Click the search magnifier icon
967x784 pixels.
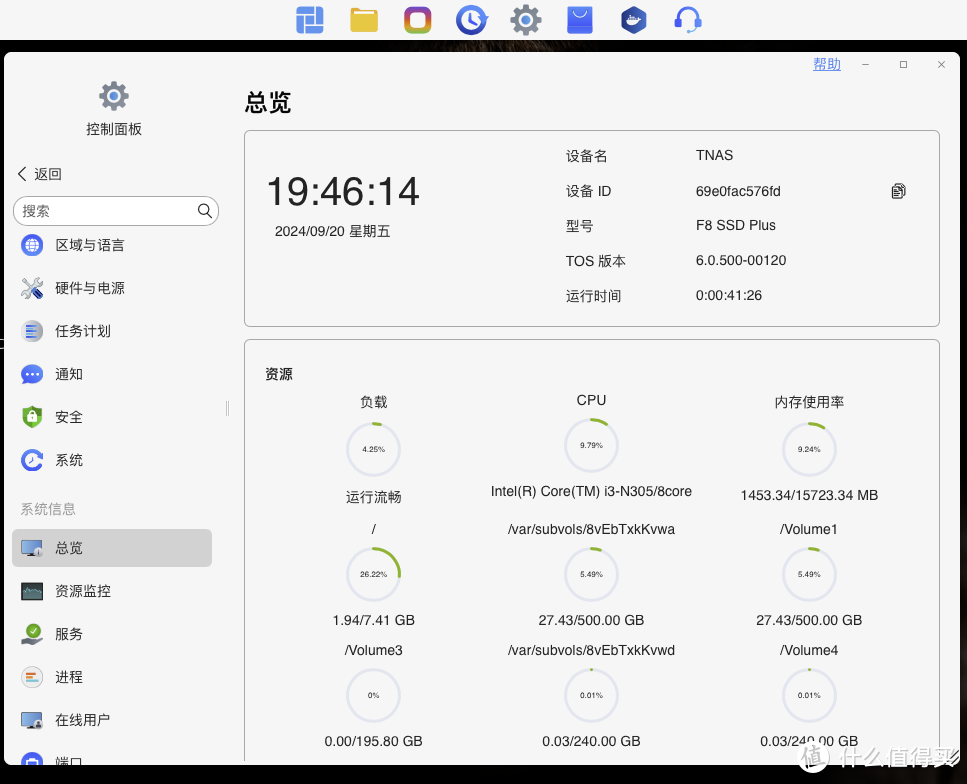coord(204,211)
